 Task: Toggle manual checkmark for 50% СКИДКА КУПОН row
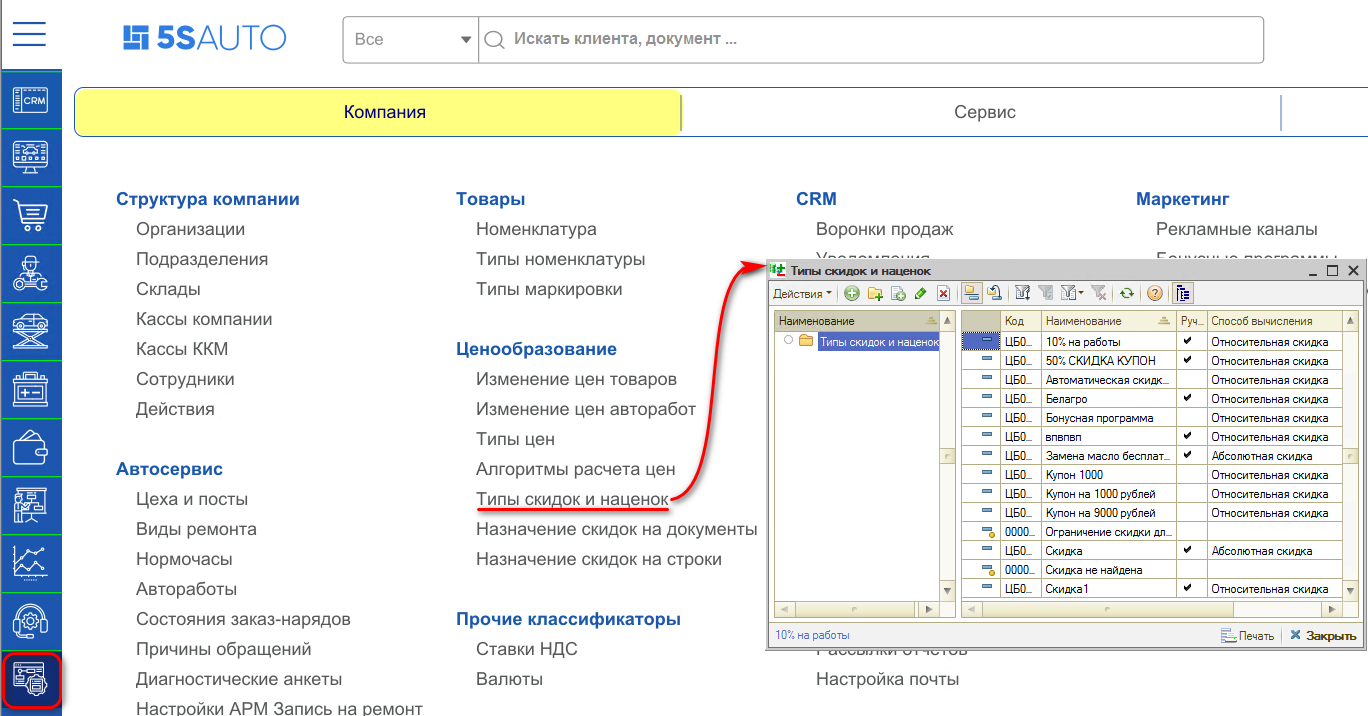coord(1187,360)
